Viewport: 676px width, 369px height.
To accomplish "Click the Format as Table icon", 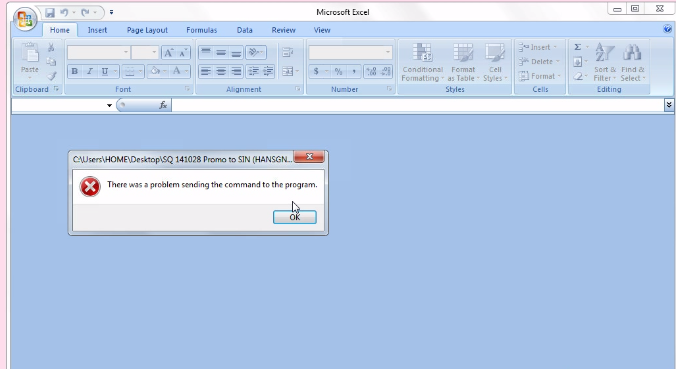I will point(463,53).
